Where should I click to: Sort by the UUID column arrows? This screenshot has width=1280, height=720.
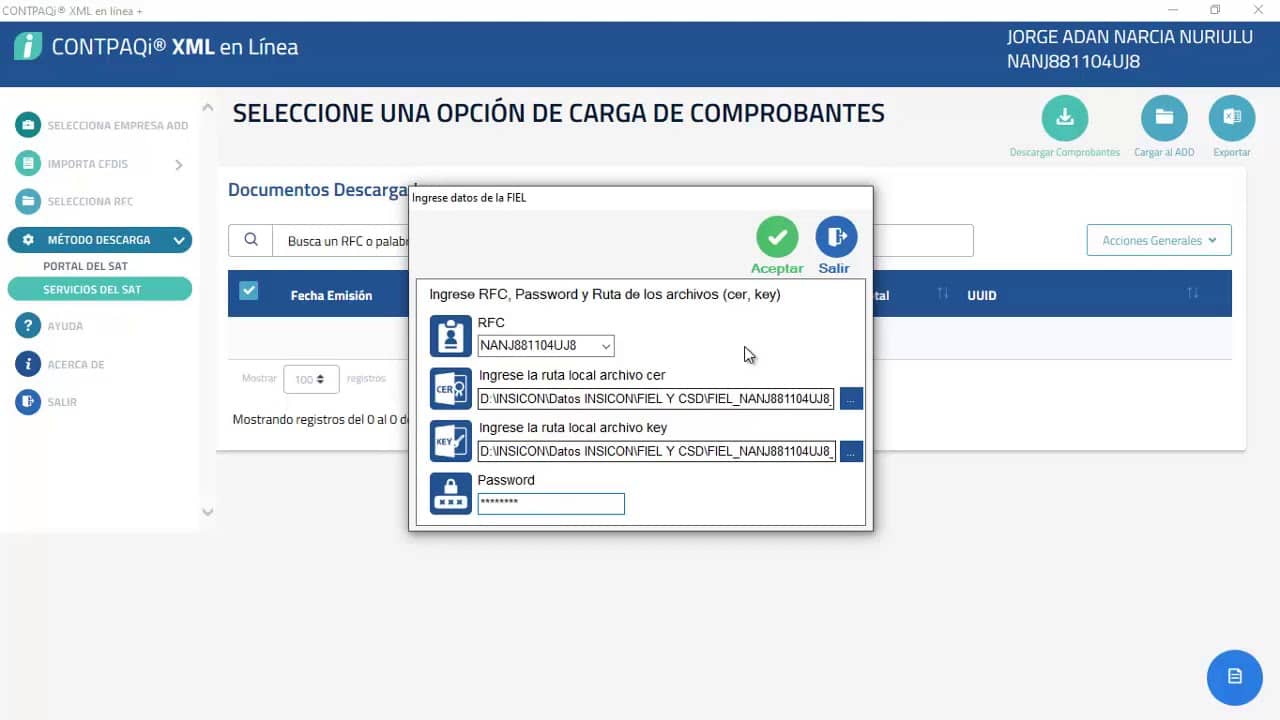[1193, 293]
